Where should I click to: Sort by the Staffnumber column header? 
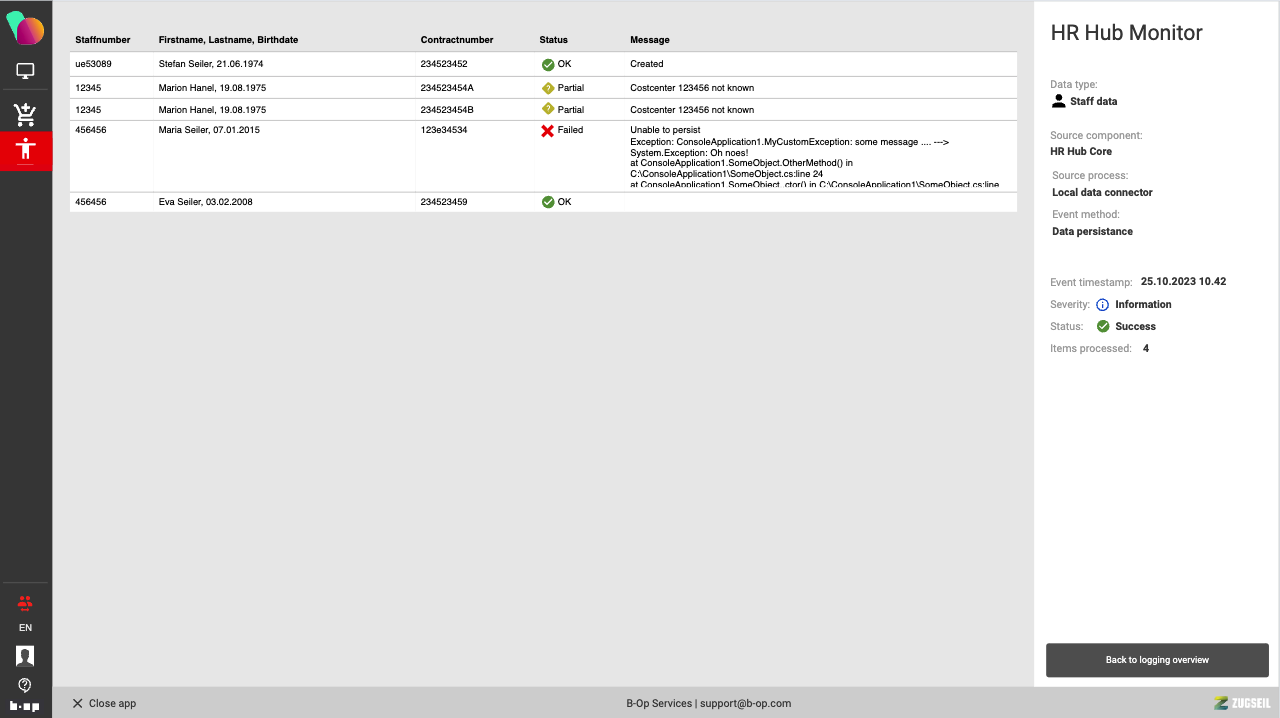pyautogui.click(x=103, y=40)
